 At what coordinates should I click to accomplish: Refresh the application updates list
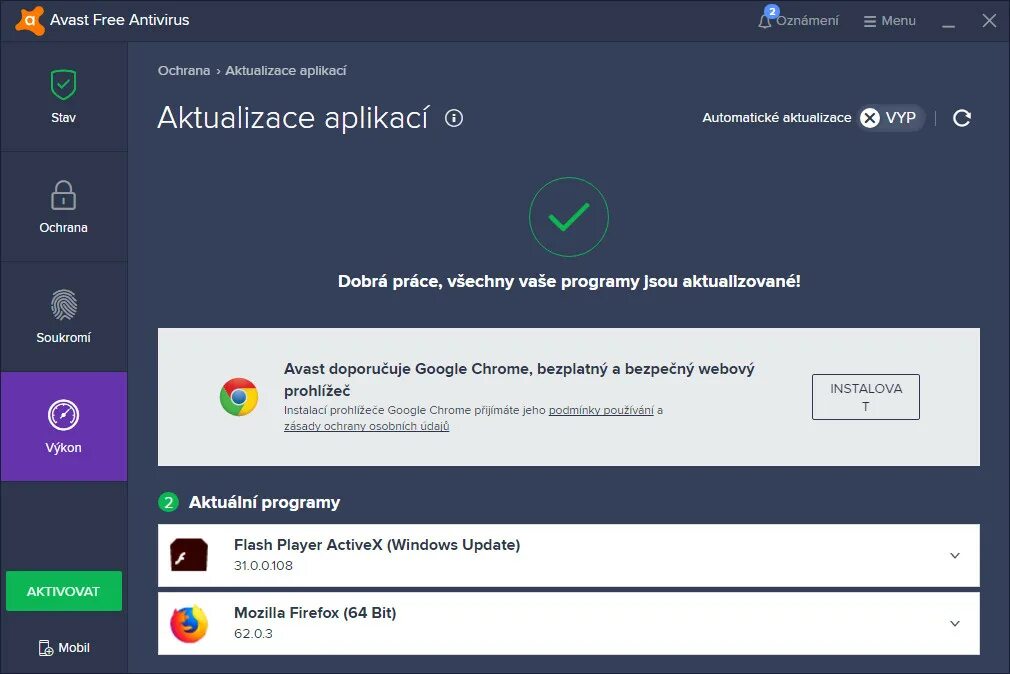coord(962,118)
